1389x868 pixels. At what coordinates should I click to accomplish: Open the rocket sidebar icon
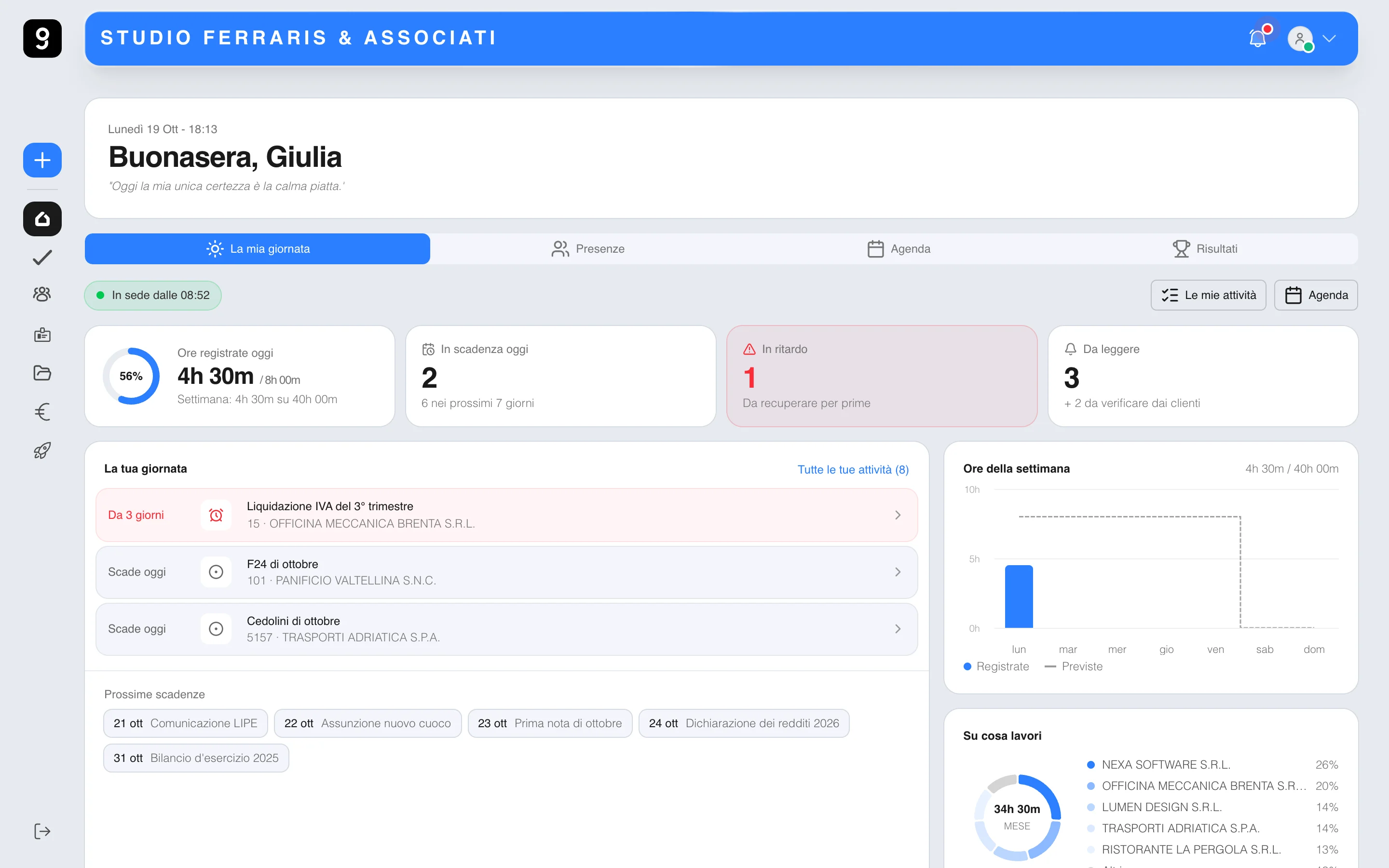[42, 450]
